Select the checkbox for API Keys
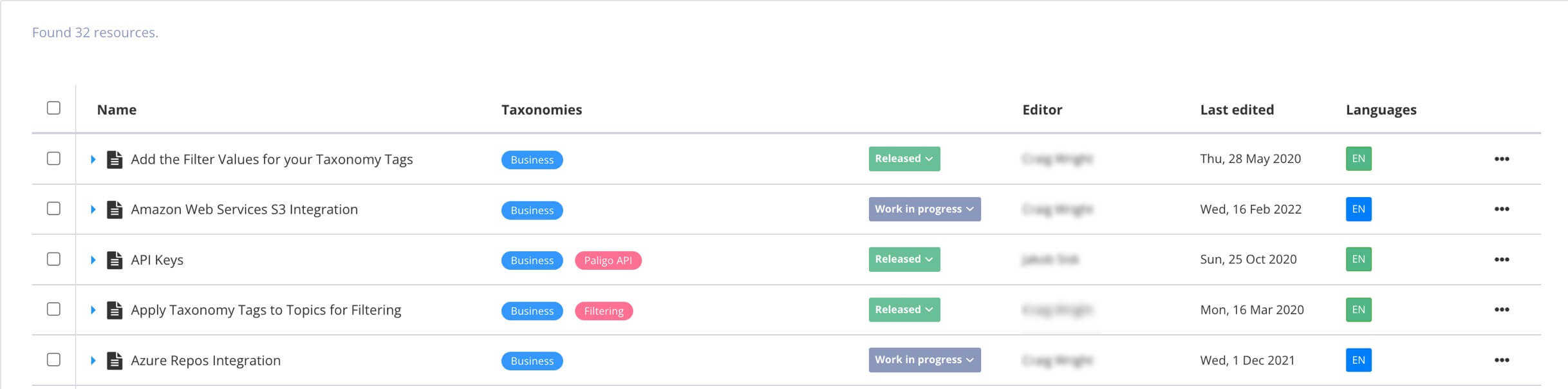The width and height of the screenshot is (1568, 389). click(54, 260)
